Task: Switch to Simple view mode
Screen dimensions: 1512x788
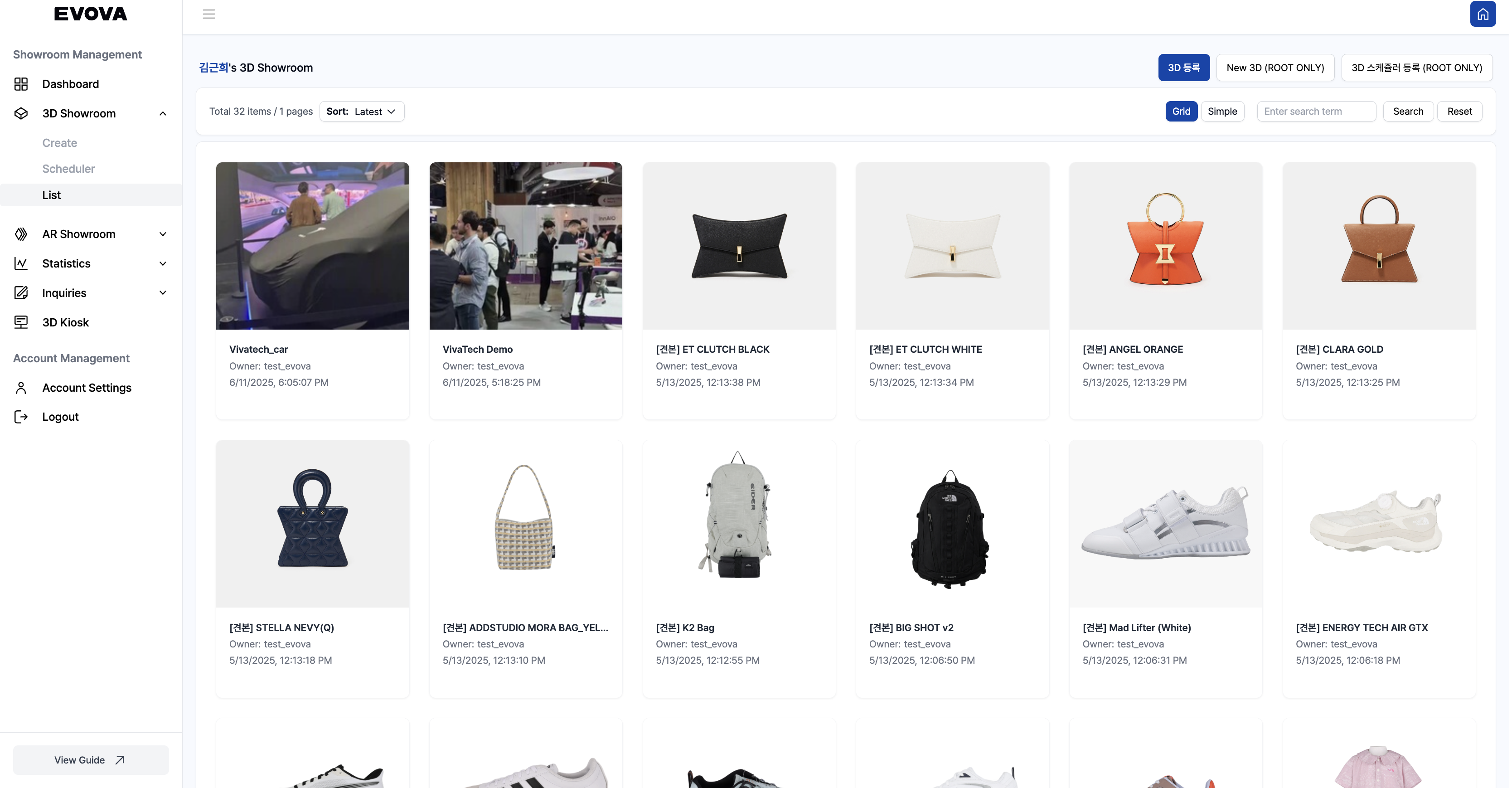Action: coord(1223,111)
